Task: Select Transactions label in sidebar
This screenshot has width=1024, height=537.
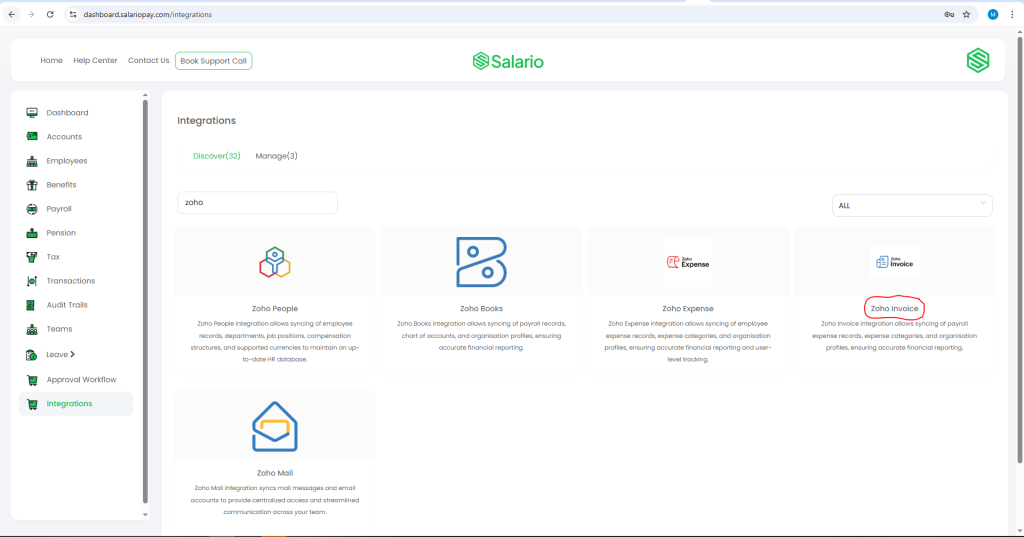Action: (x=71, y=281)
